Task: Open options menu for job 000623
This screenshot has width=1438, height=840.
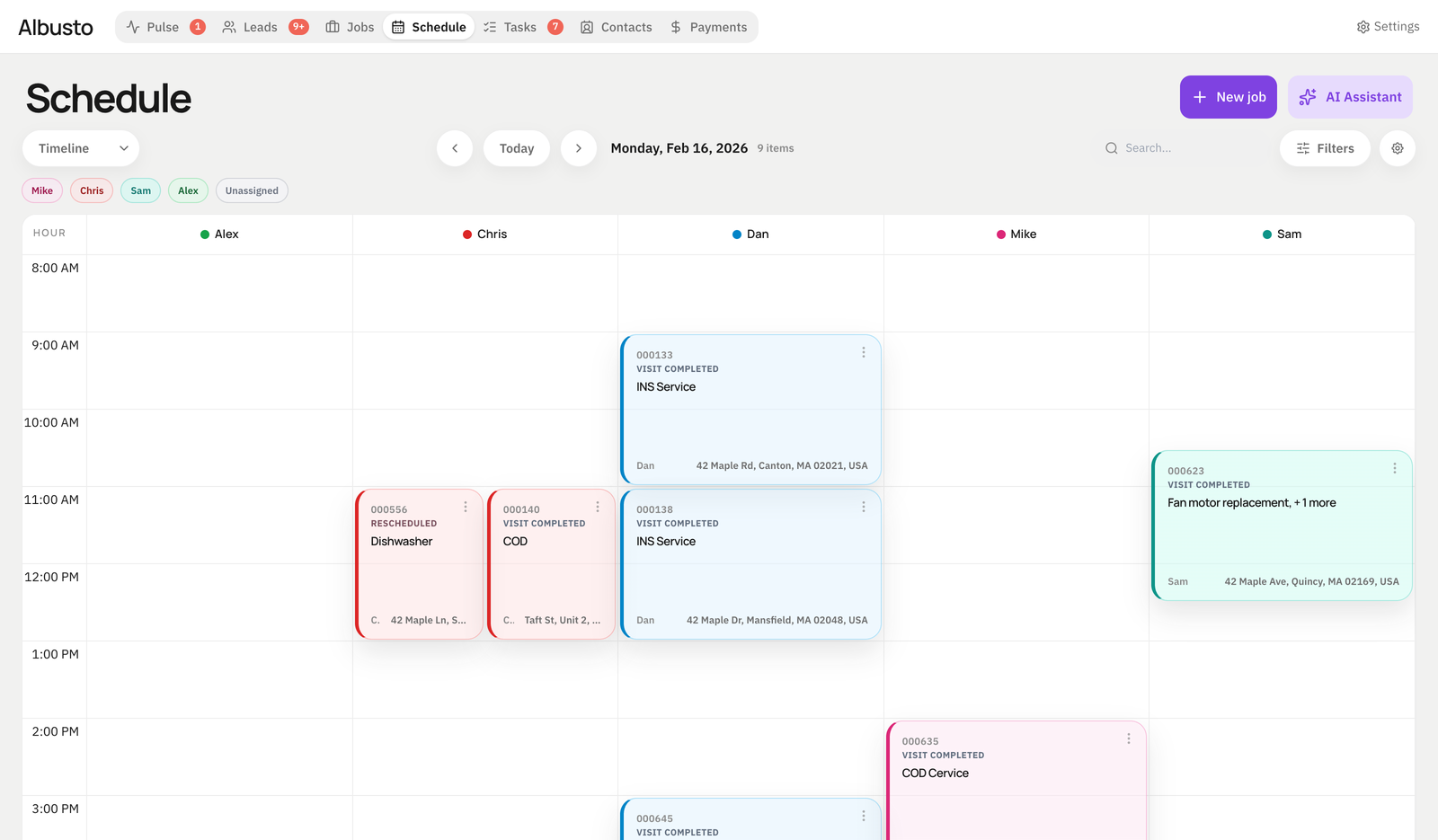Action: point(1395,469)
